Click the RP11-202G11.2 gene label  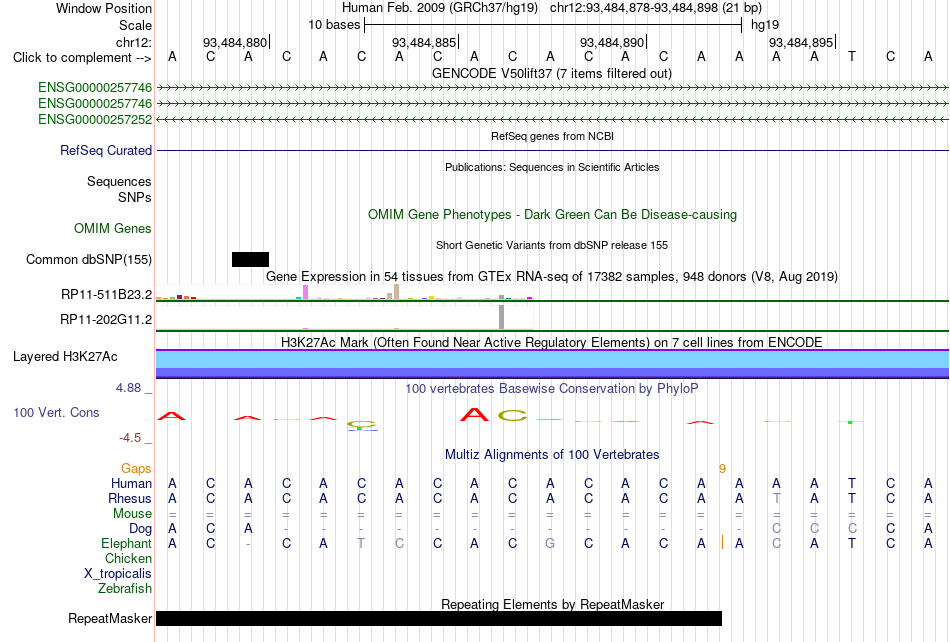click(106, 319)
